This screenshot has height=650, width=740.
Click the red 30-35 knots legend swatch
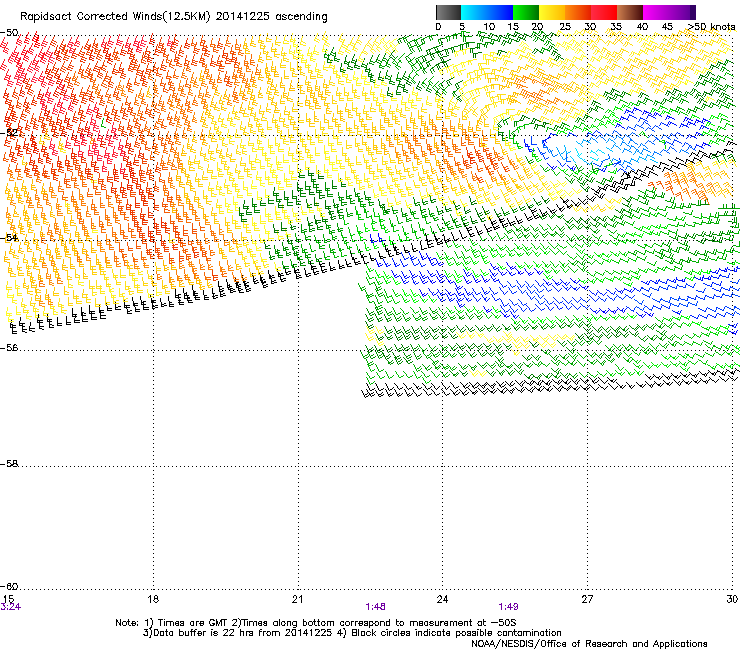click(604, 12)
